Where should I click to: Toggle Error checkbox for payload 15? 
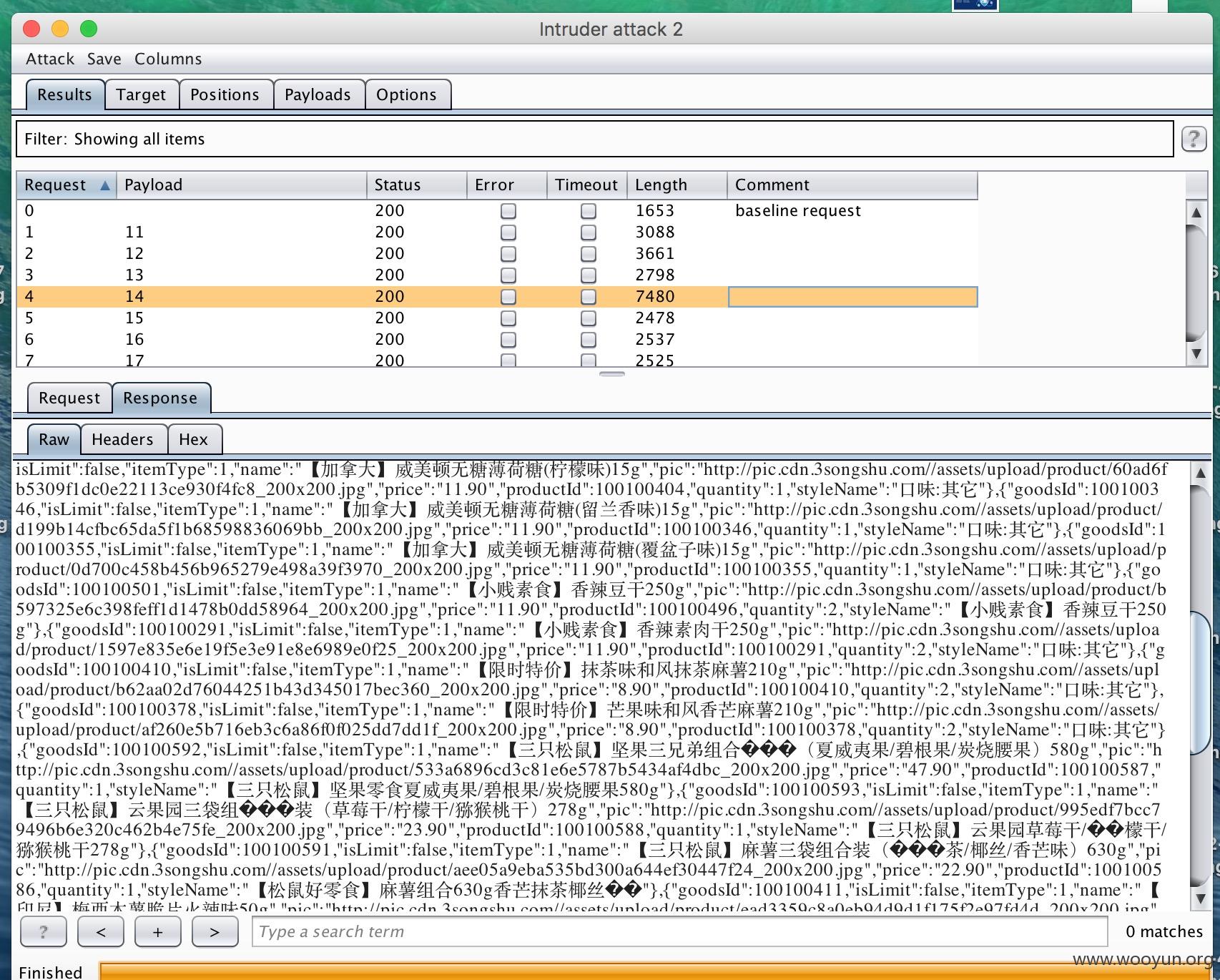click(508, 318)
